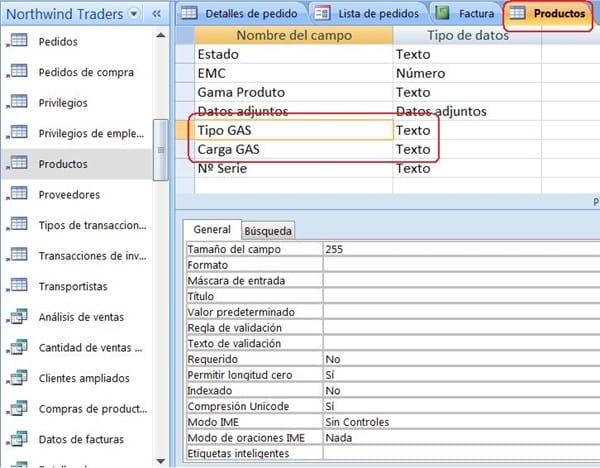Click the Detalles de pedido tab icon

(189, 13)
